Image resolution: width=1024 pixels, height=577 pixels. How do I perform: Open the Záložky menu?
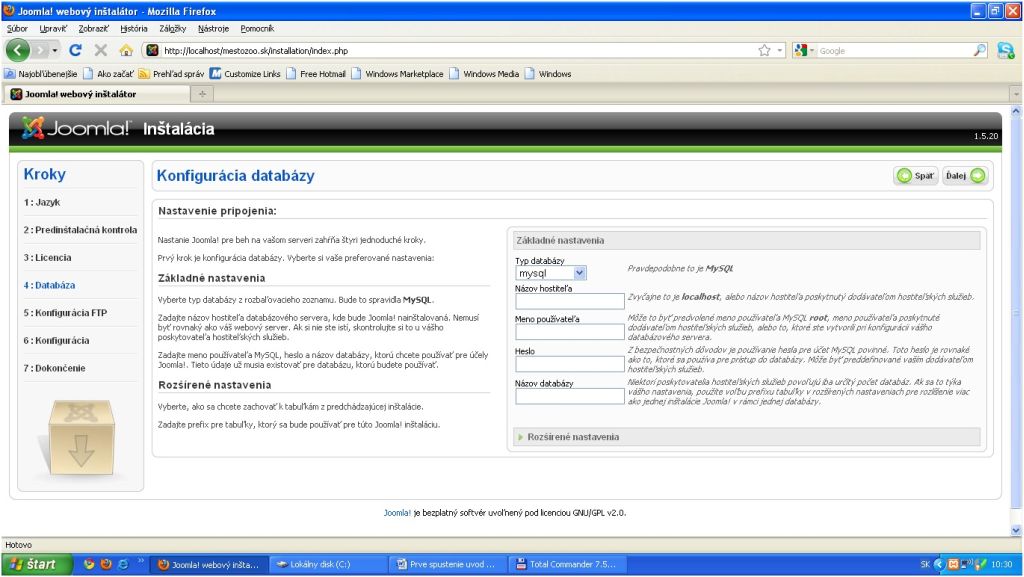pyautogui.click(x=172, y=29)
